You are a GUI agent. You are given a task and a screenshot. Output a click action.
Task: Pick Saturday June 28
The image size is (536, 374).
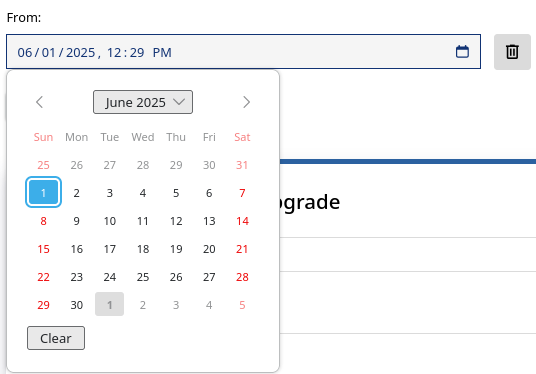pos(242,277)
